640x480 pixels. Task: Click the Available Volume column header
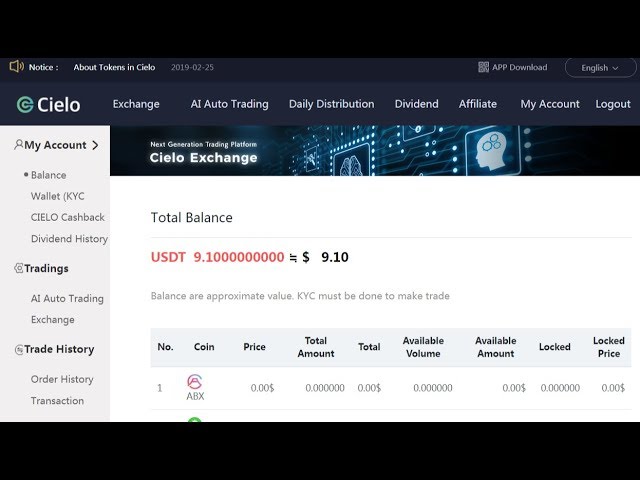tap(423, 347)
